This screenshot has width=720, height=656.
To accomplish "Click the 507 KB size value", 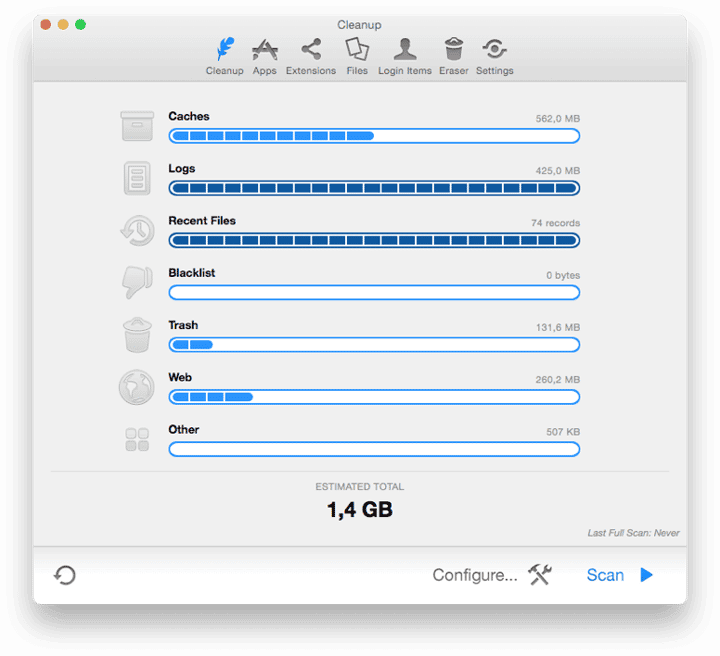I will pyautogui.click(x=563, y=432).
